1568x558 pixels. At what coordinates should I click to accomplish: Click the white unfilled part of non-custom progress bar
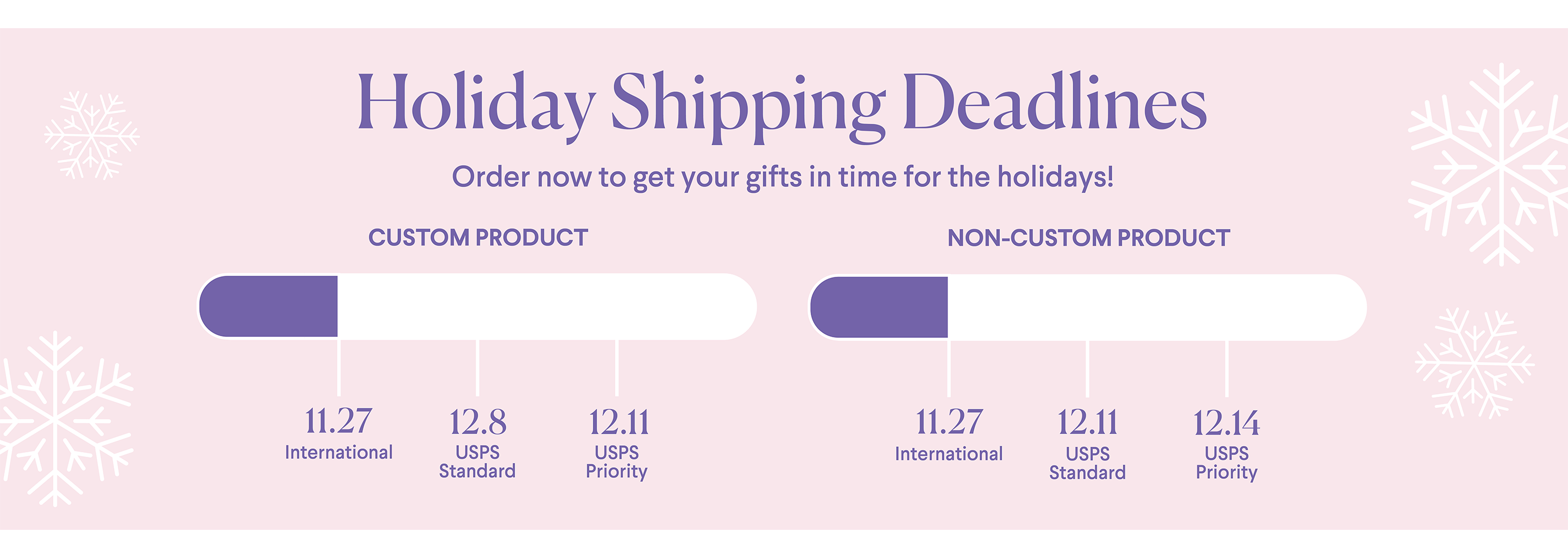(1156, 307)
